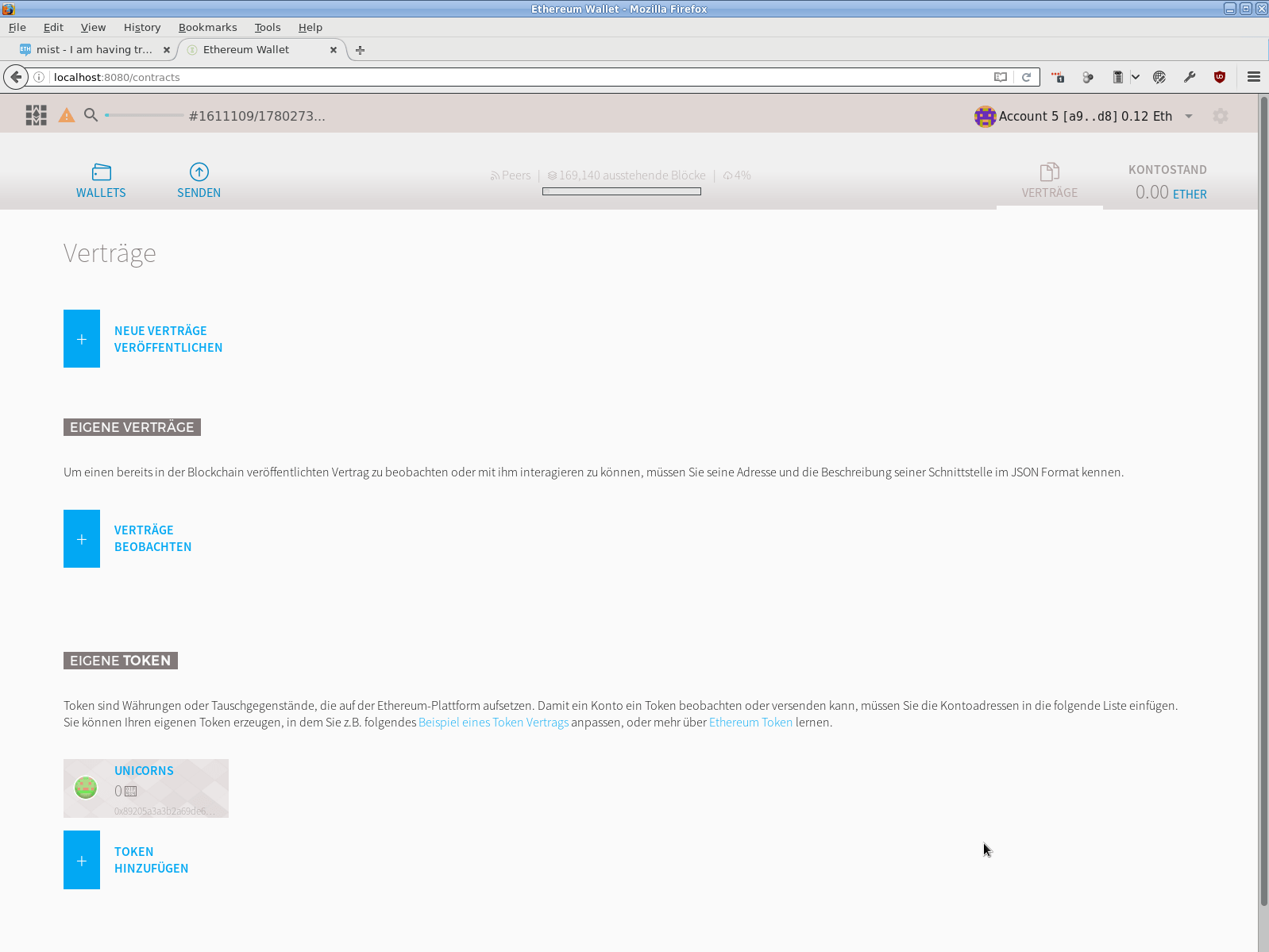Open the View menu
The width and height of the screenshot is (1269, 952).
point(93,27)
